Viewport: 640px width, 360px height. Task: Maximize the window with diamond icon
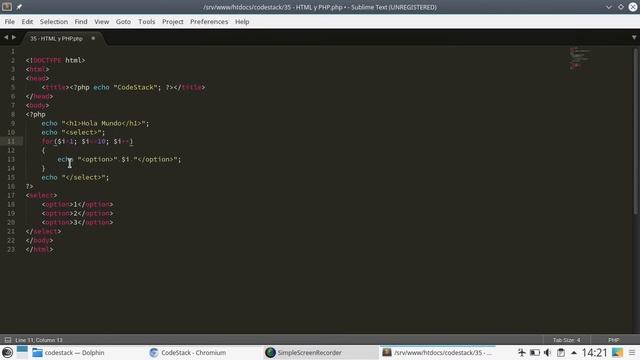click(x=621, y=7)
